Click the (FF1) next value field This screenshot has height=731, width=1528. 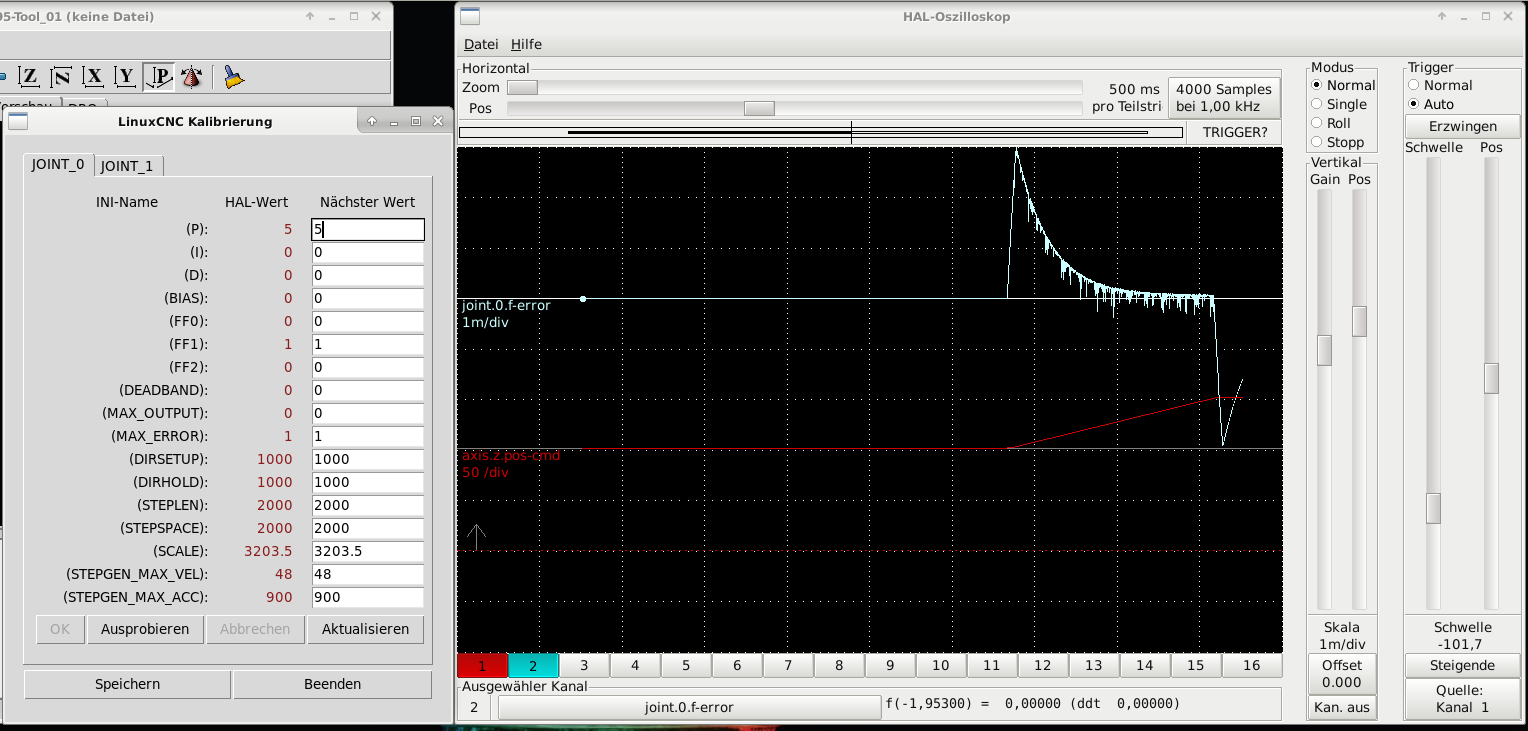coord(368,344)
